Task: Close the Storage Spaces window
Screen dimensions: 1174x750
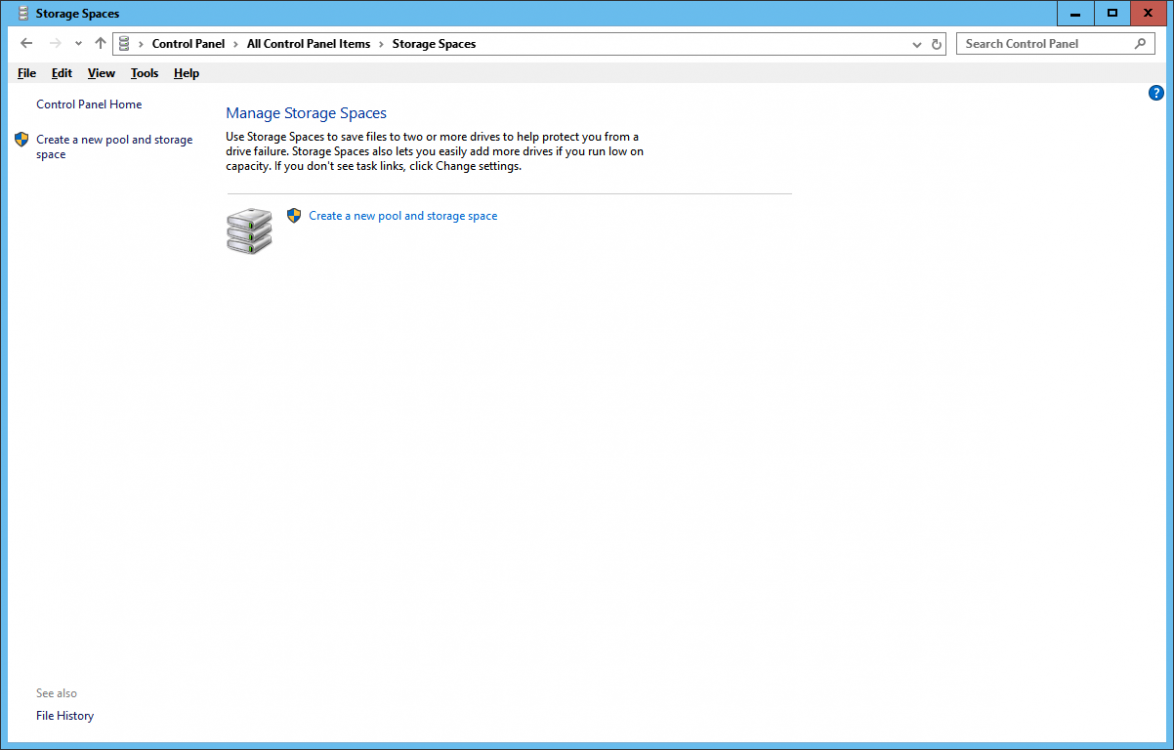Action: [x=1148, y=13]
